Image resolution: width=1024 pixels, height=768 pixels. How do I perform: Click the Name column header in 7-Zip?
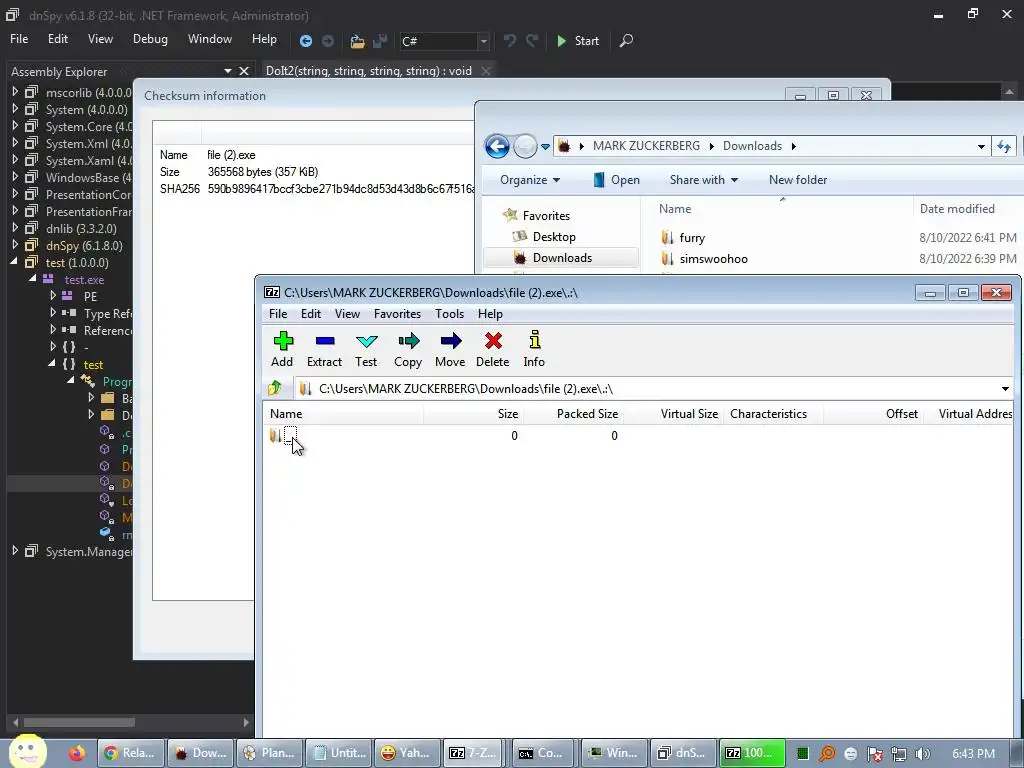point(343,413)
